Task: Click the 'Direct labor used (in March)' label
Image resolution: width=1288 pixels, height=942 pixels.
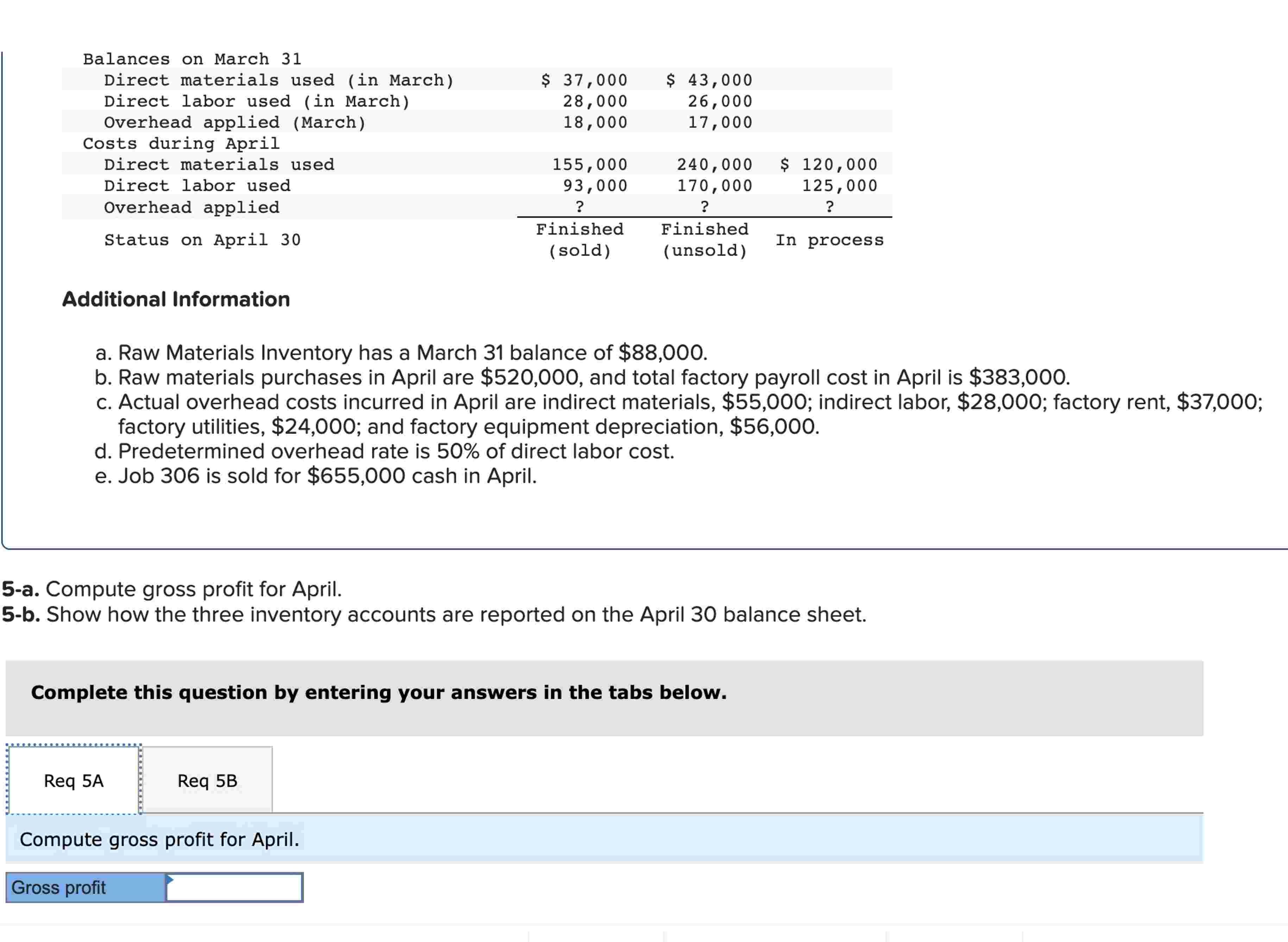Action: pos(257,101)
